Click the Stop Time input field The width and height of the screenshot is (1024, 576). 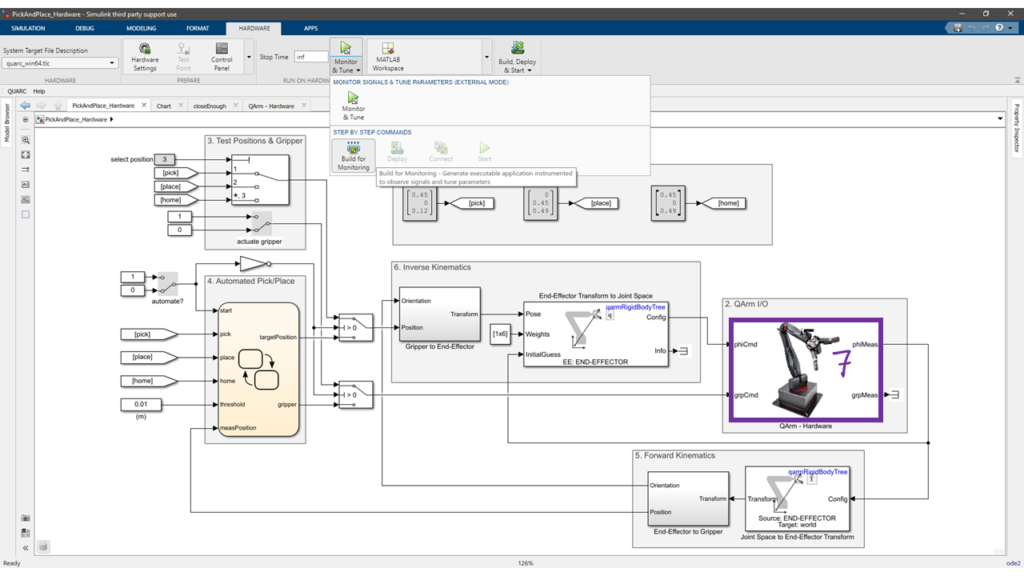pyautogui.click(x=311, y=57)
